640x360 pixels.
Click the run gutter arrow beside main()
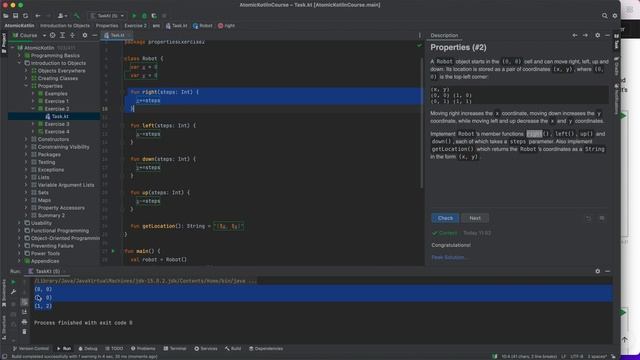[x=113, y=251]
